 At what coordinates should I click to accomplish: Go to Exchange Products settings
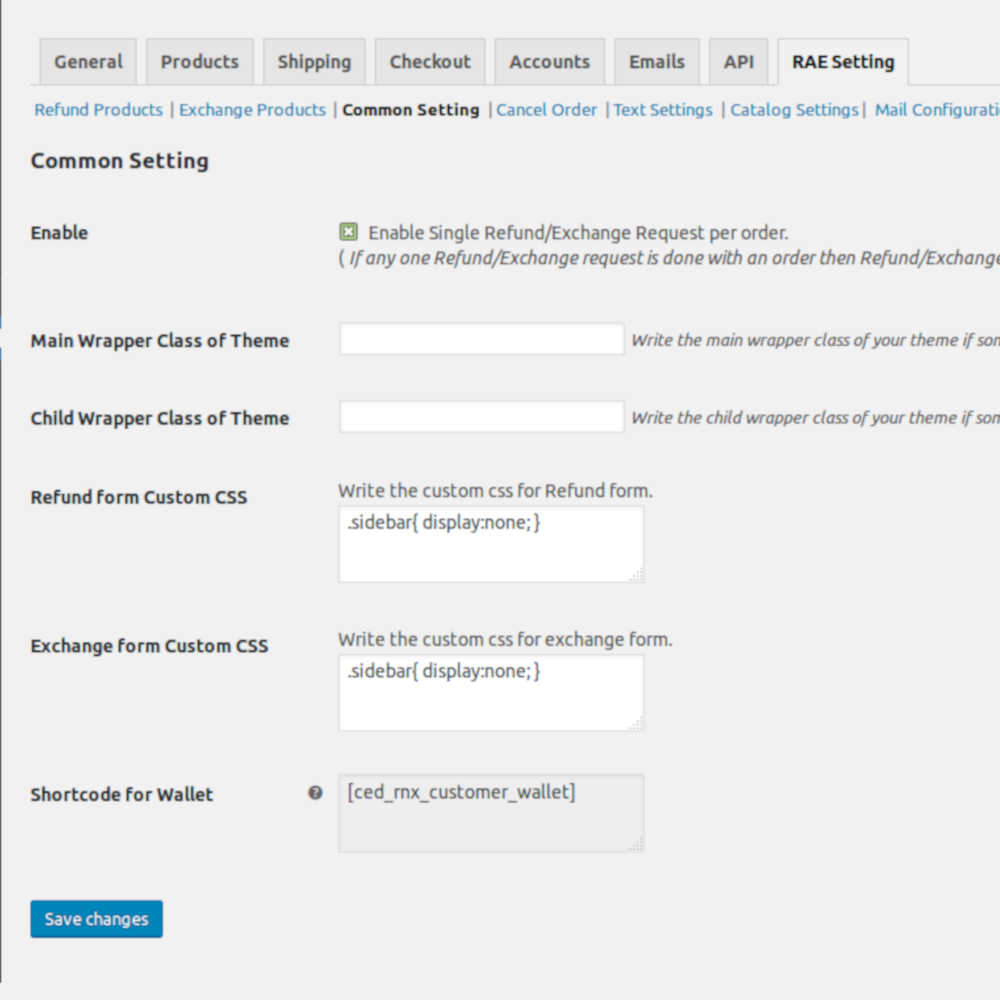[252, 110]
